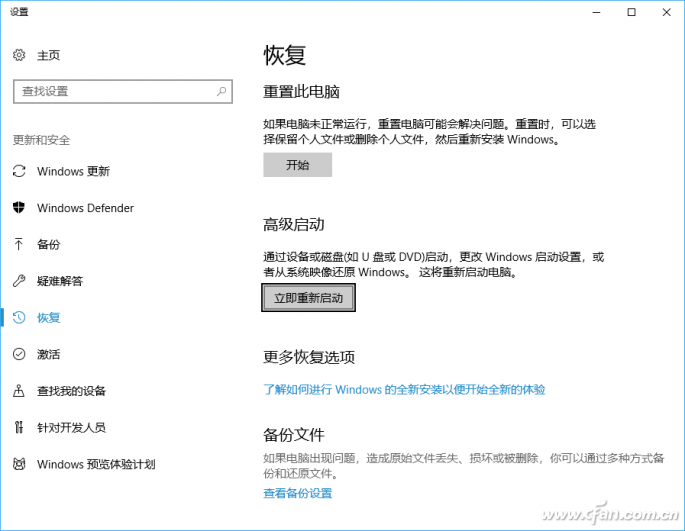Click the 疑难解答 wrench icon
Image resolution: width=685 pixels, height=531 pixels.
[x=19, y=281]
